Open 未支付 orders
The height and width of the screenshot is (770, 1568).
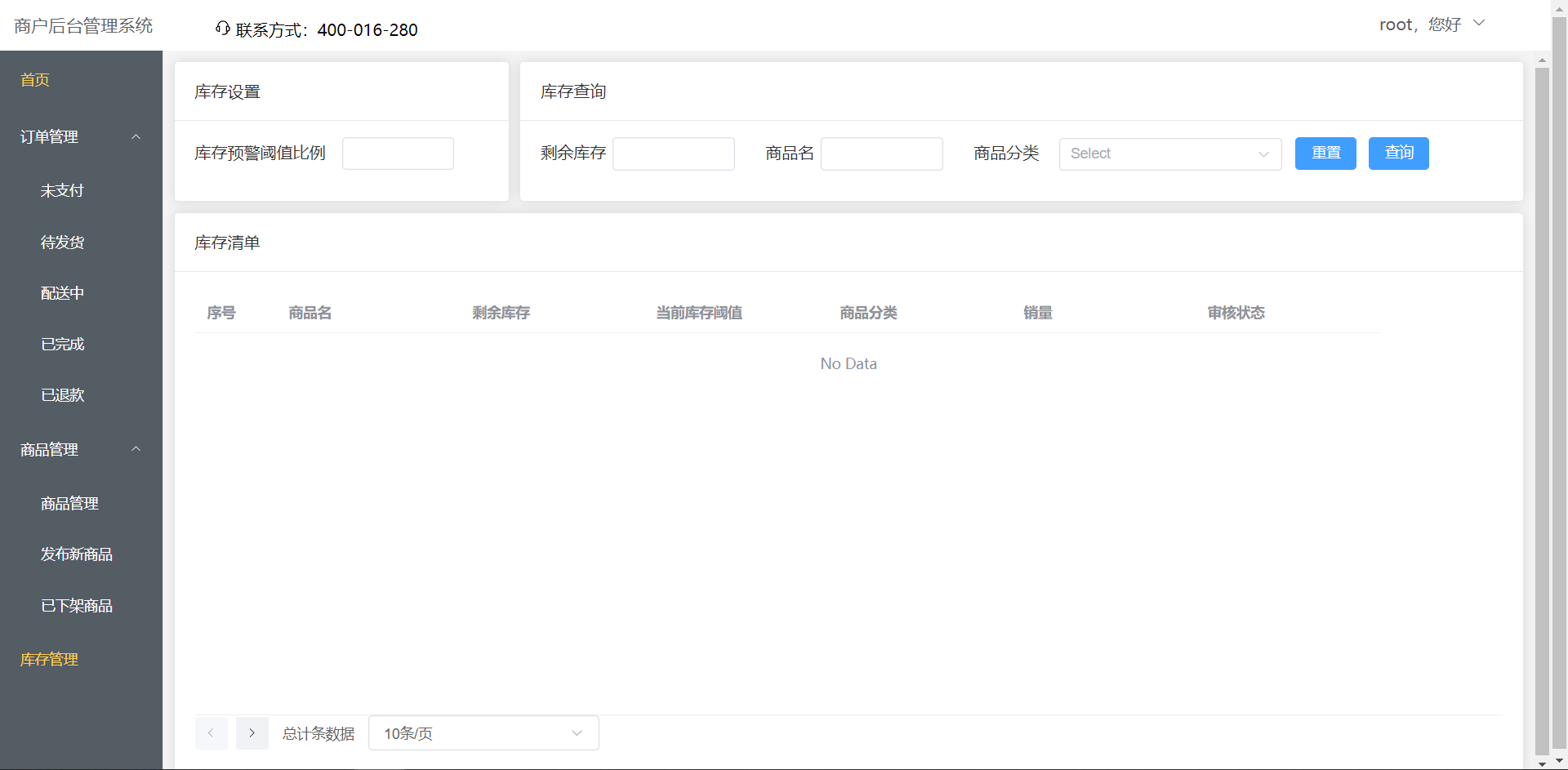(x=62, y=191)
